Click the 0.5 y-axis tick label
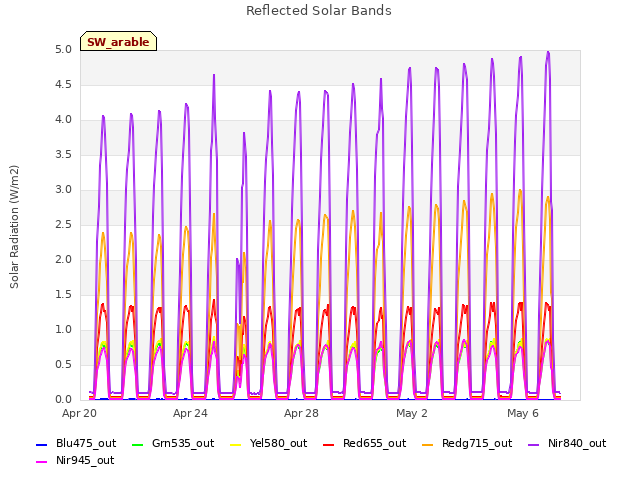 tap(63, 365)
